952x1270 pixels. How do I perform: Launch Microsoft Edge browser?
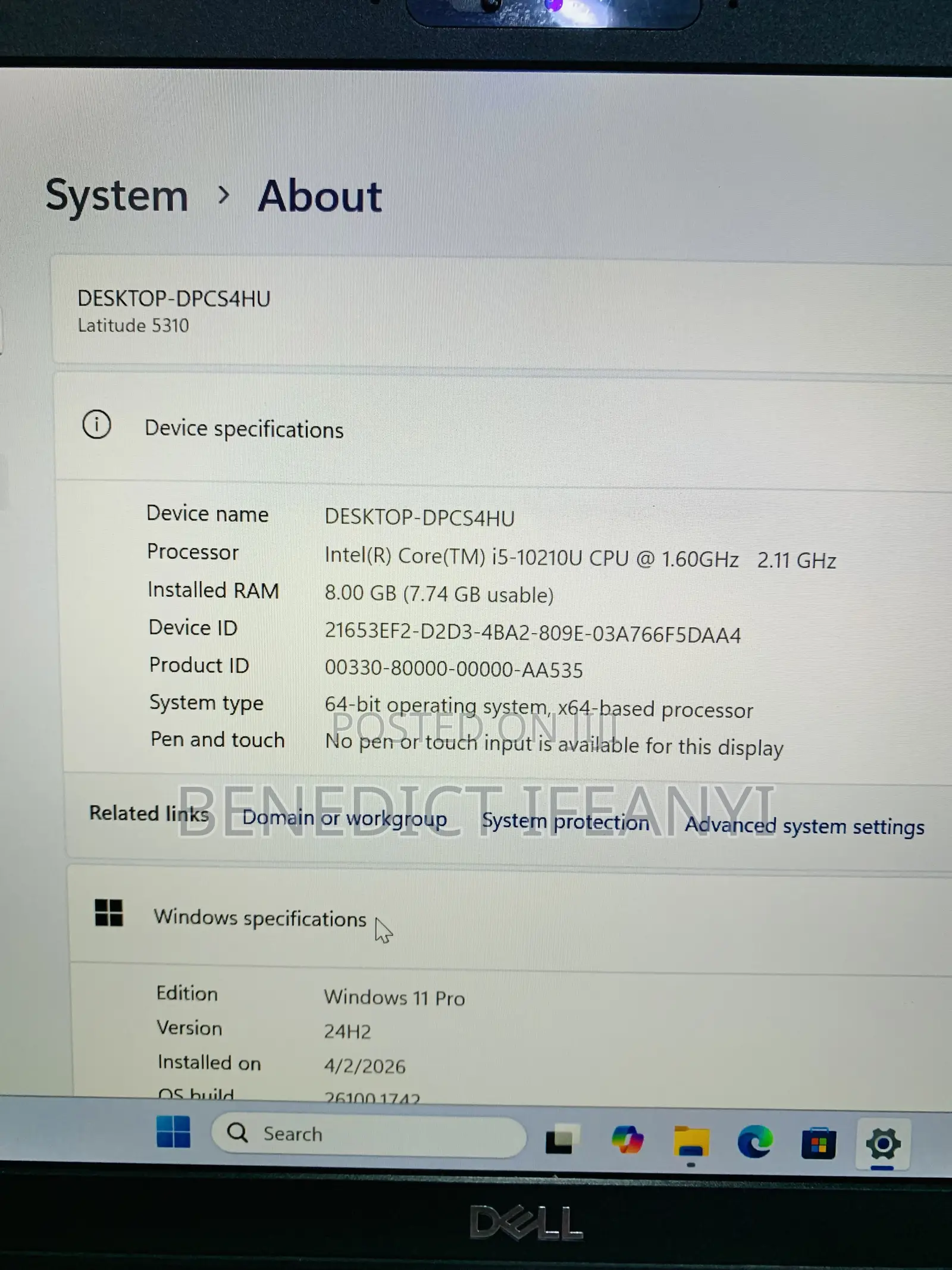754,1142
